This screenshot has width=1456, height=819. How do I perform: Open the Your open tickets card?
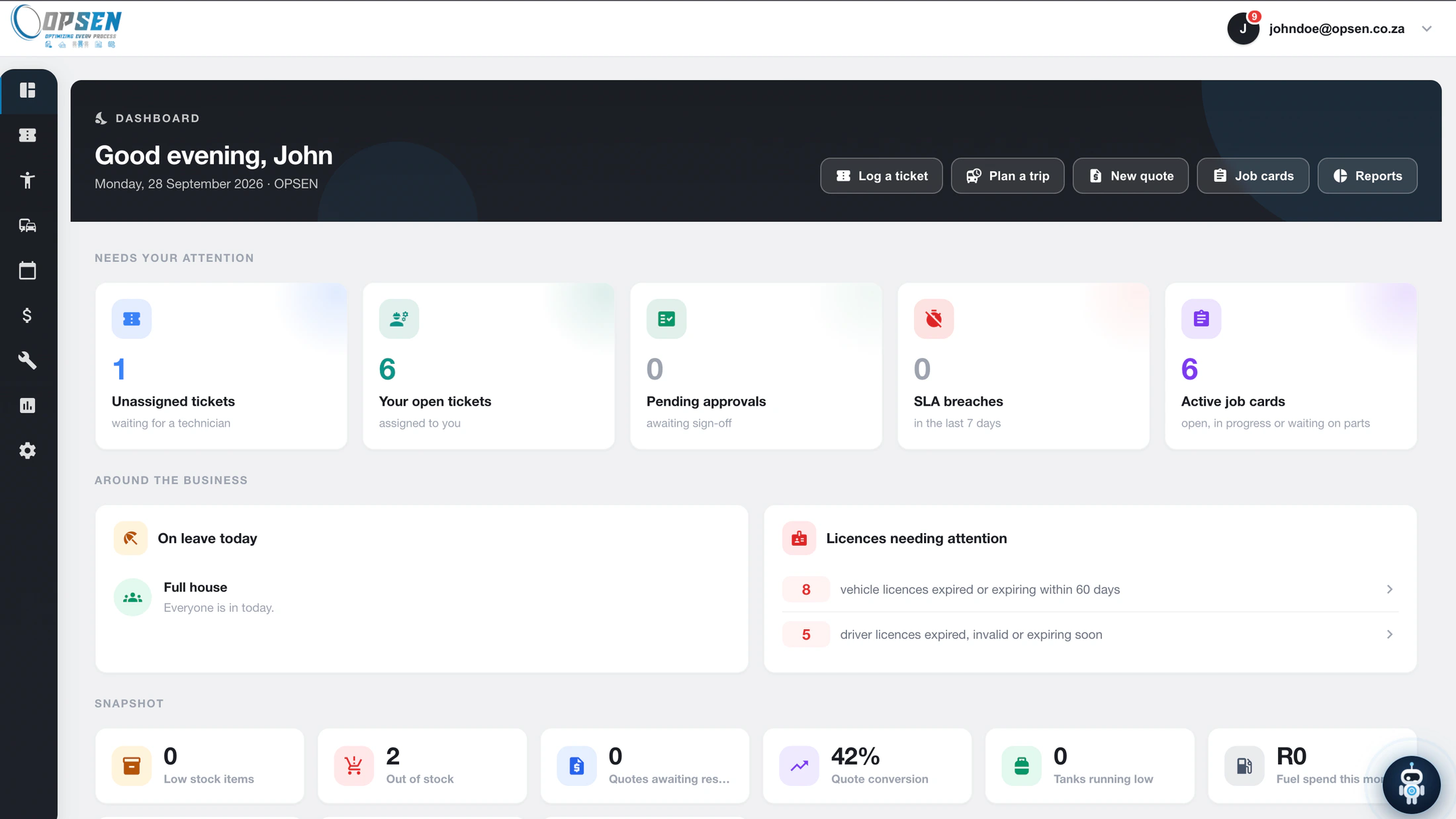click(488, 366)
